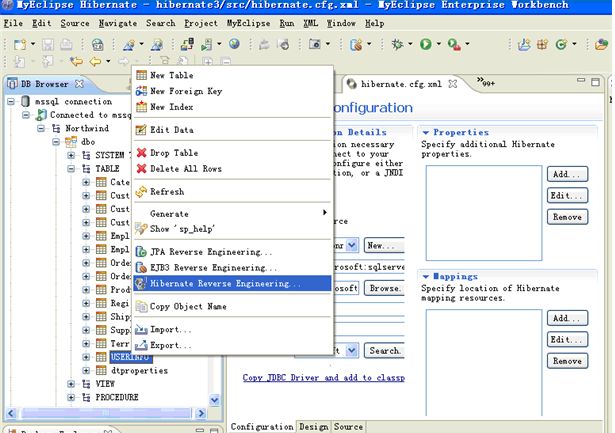Click the web browser globe icon

pos(235,44)
